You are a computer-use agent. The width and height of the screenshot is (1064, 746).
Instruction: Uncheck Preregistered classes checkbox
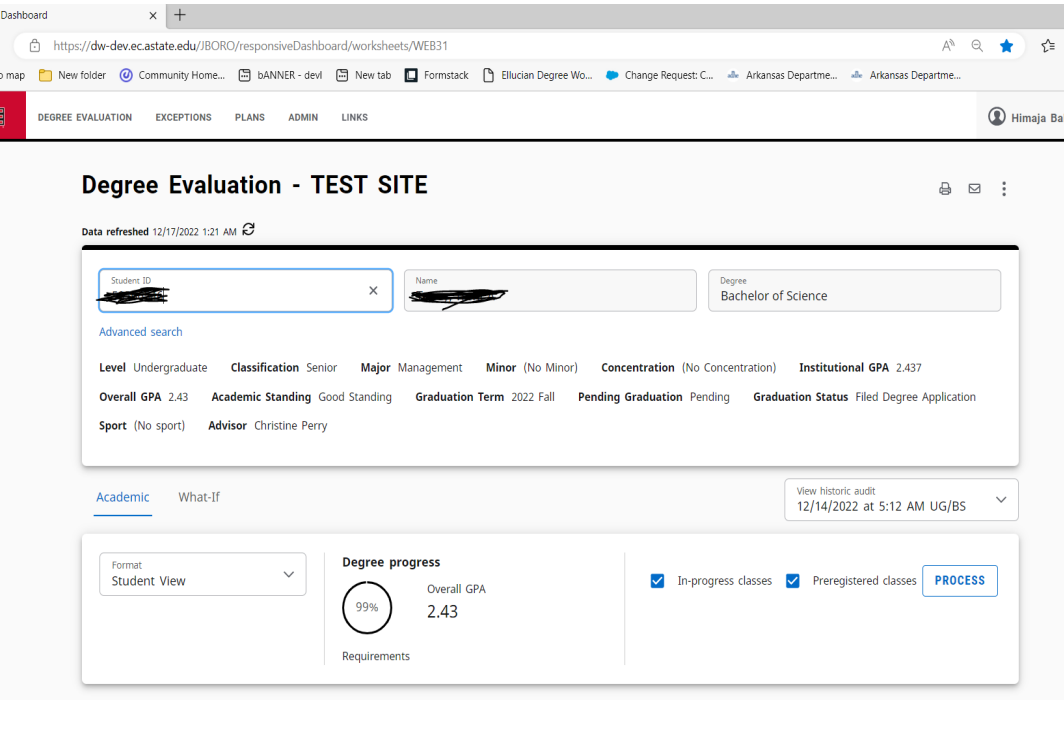(793, 581)
